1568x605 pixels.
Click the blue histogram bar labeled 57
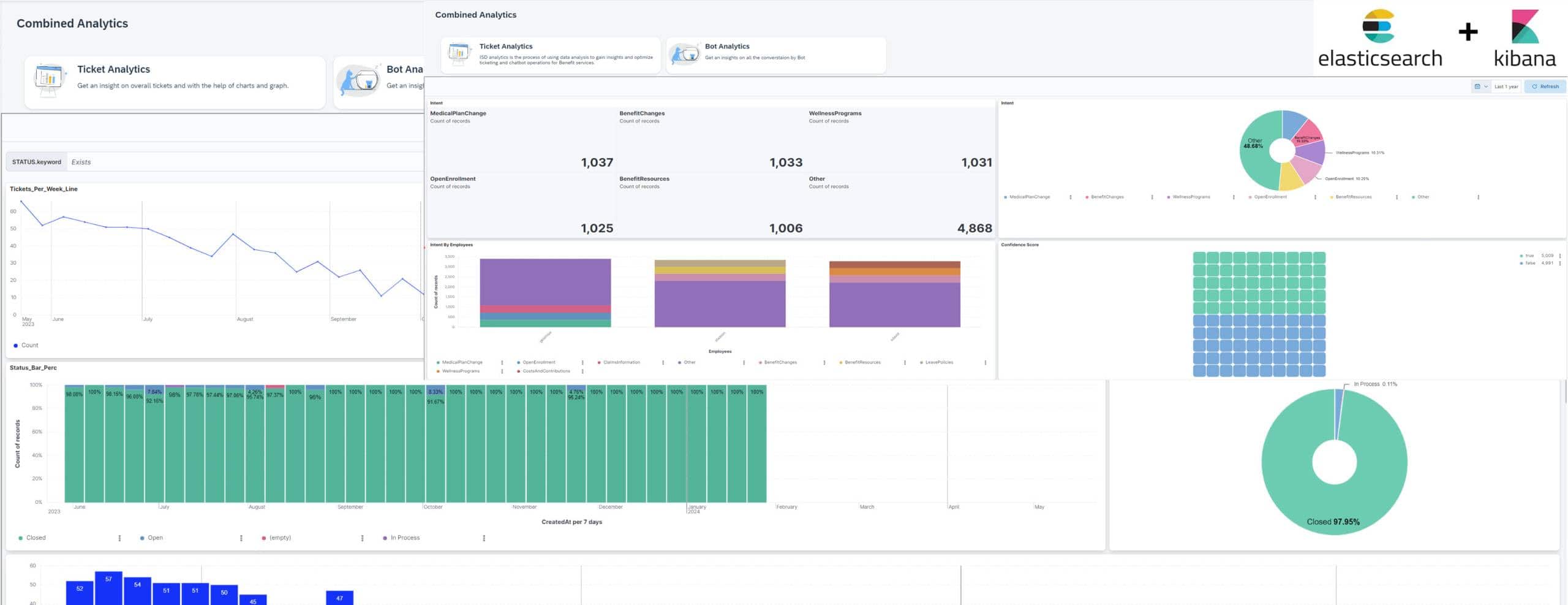[x=108, y=588]
